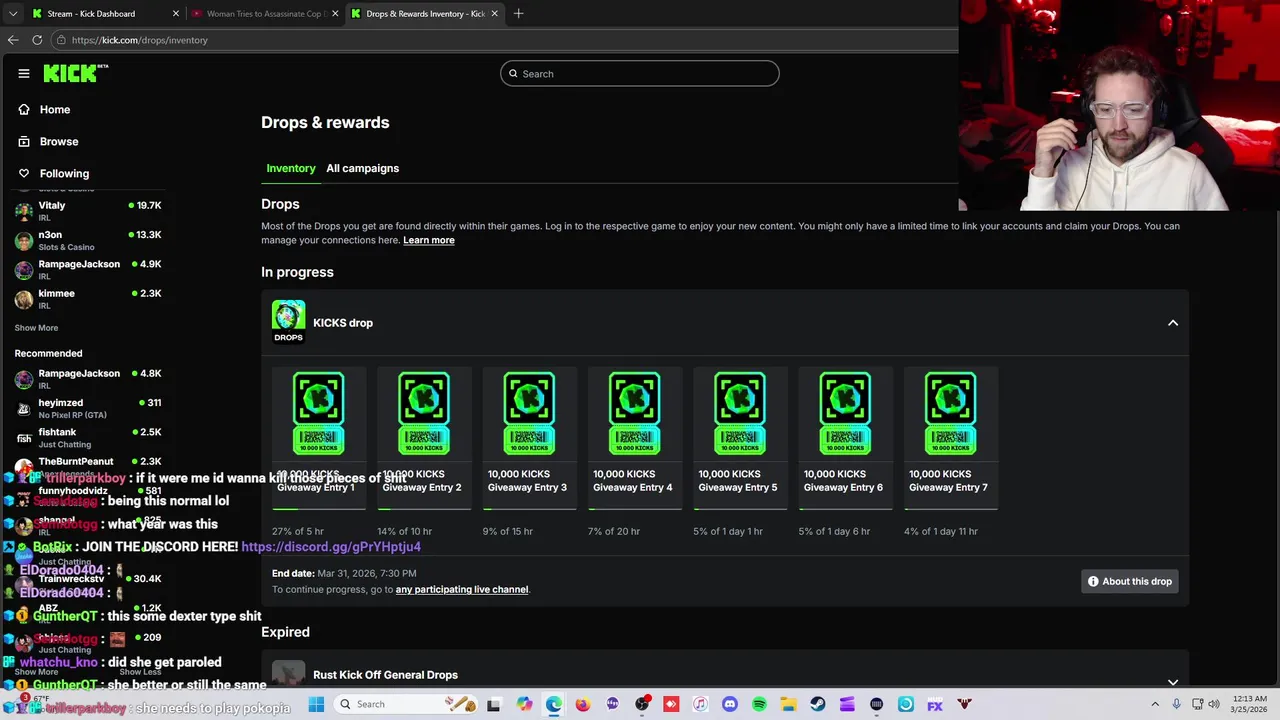Open the Learn more link

[428, 240]
